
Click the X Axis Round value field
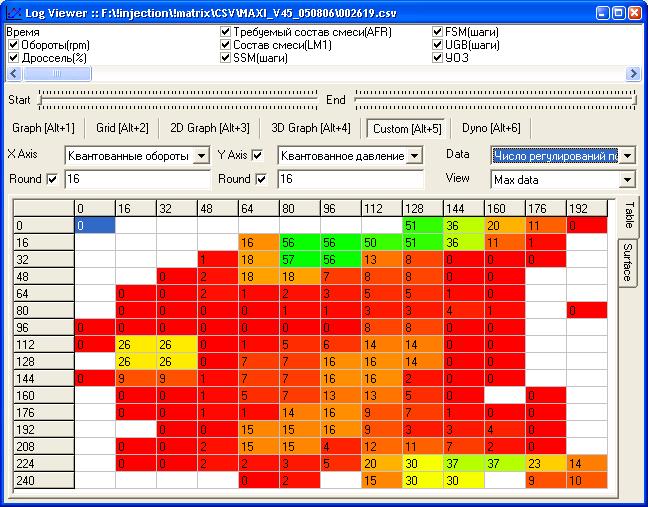tap(137, 179)
